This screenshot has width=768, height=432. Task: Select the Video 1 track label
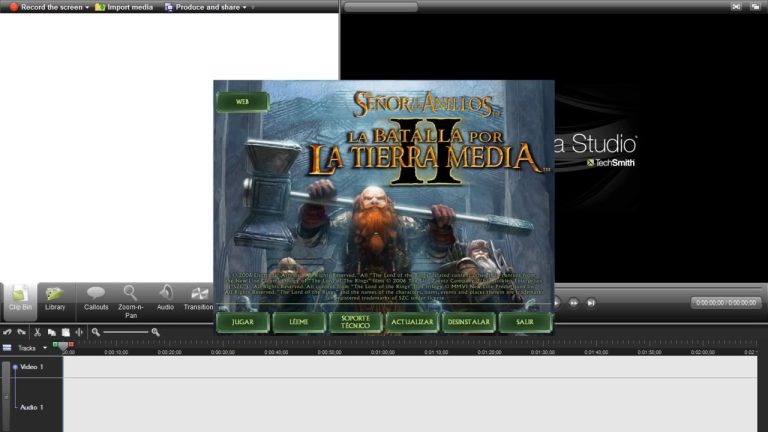click(x=31, y=367)
